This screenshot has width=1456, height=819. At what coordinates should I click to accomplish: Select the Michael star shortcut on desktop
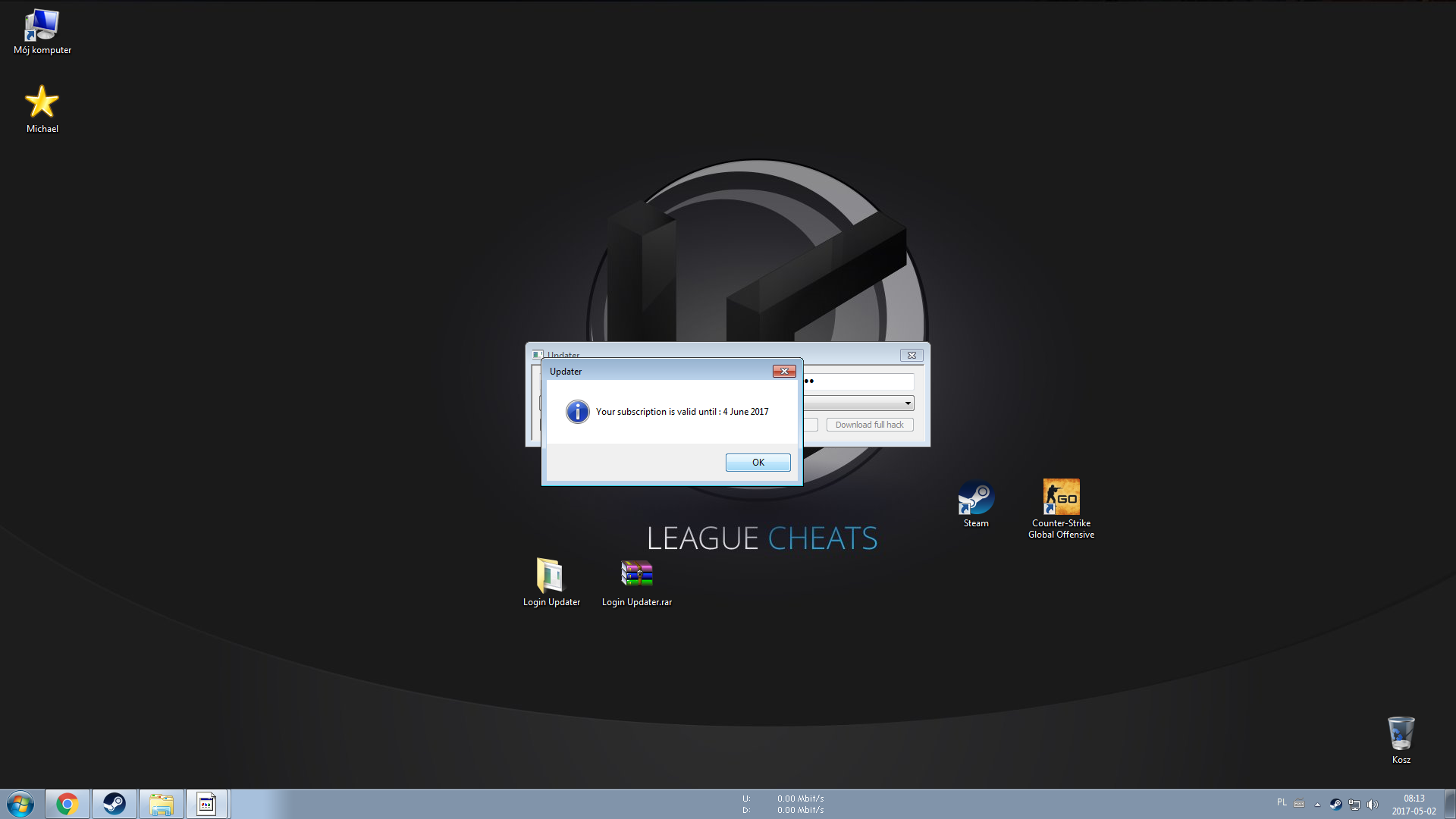(x=42, y=109)
